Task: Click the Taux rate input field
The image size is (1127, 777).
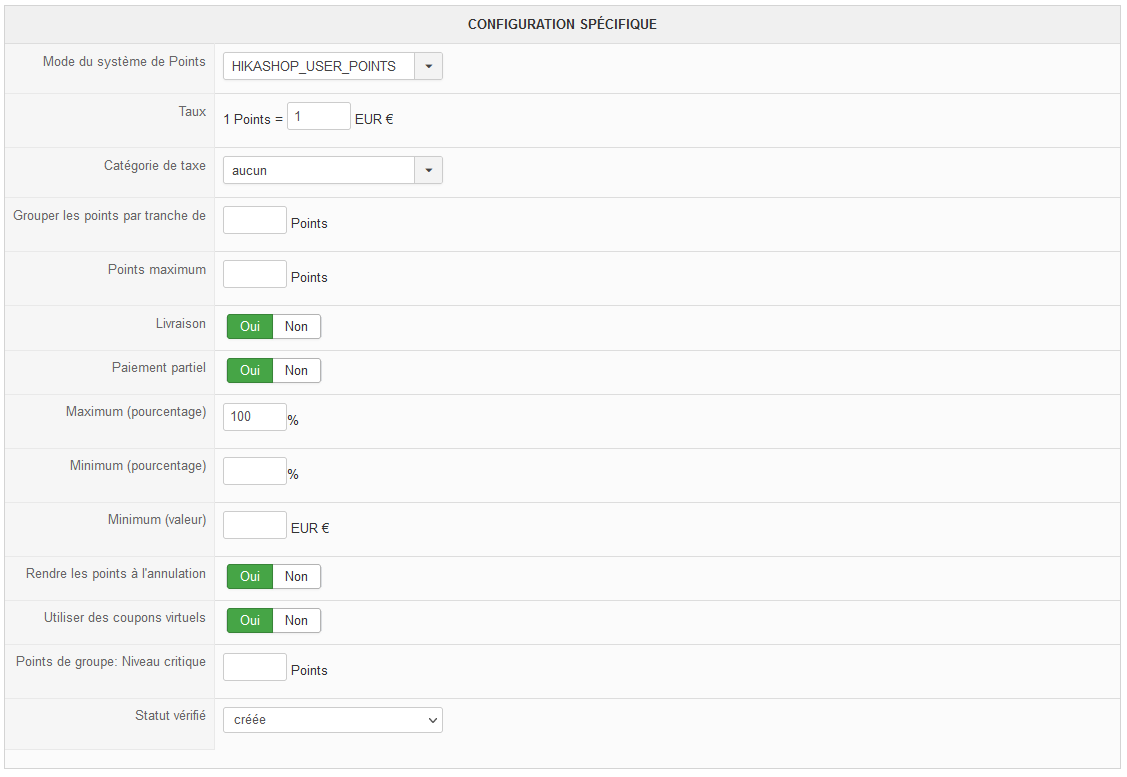Action: (x=318, y=117)
